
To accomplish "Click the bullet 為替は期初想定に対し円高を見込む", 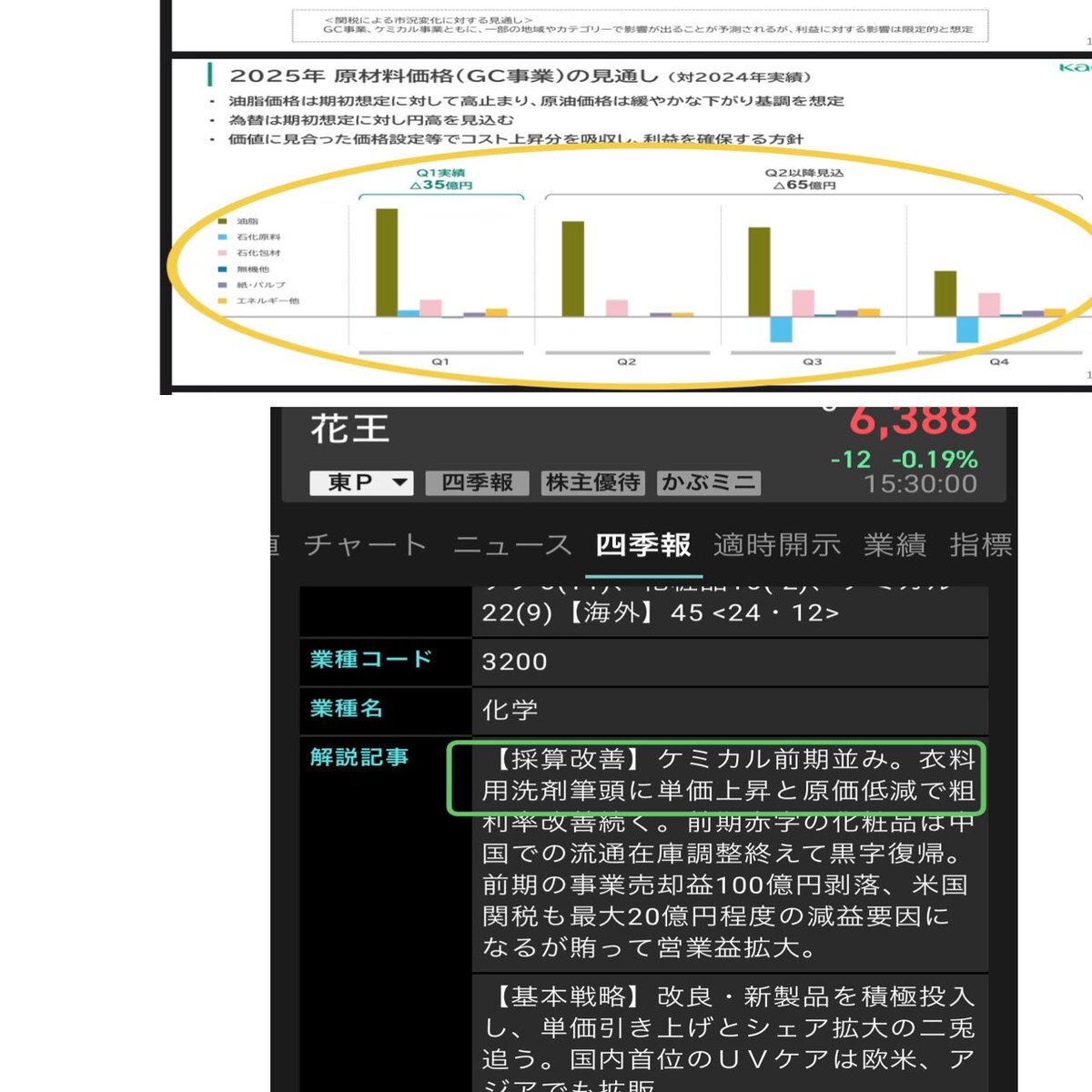I will pyautogui.click(x=370, y=120).
